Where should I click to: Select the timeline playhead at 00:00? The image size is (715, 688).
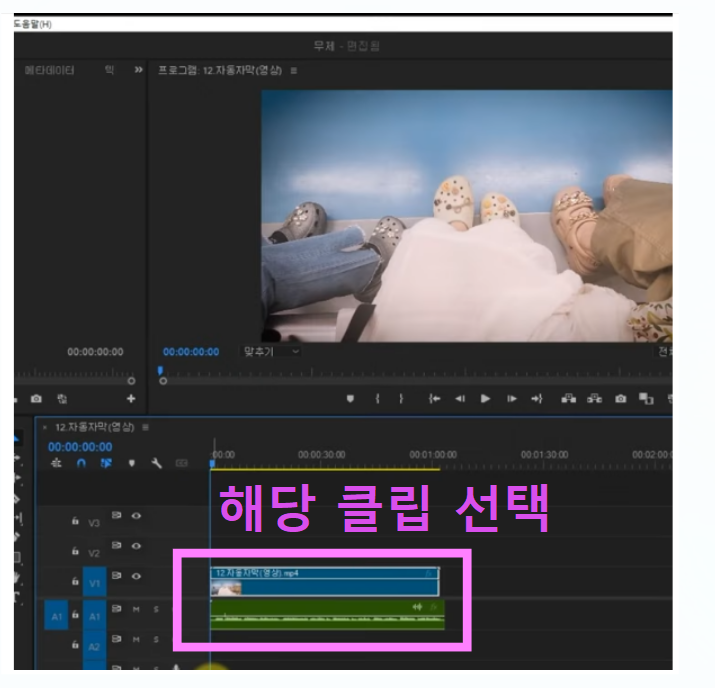coord(212,464)
